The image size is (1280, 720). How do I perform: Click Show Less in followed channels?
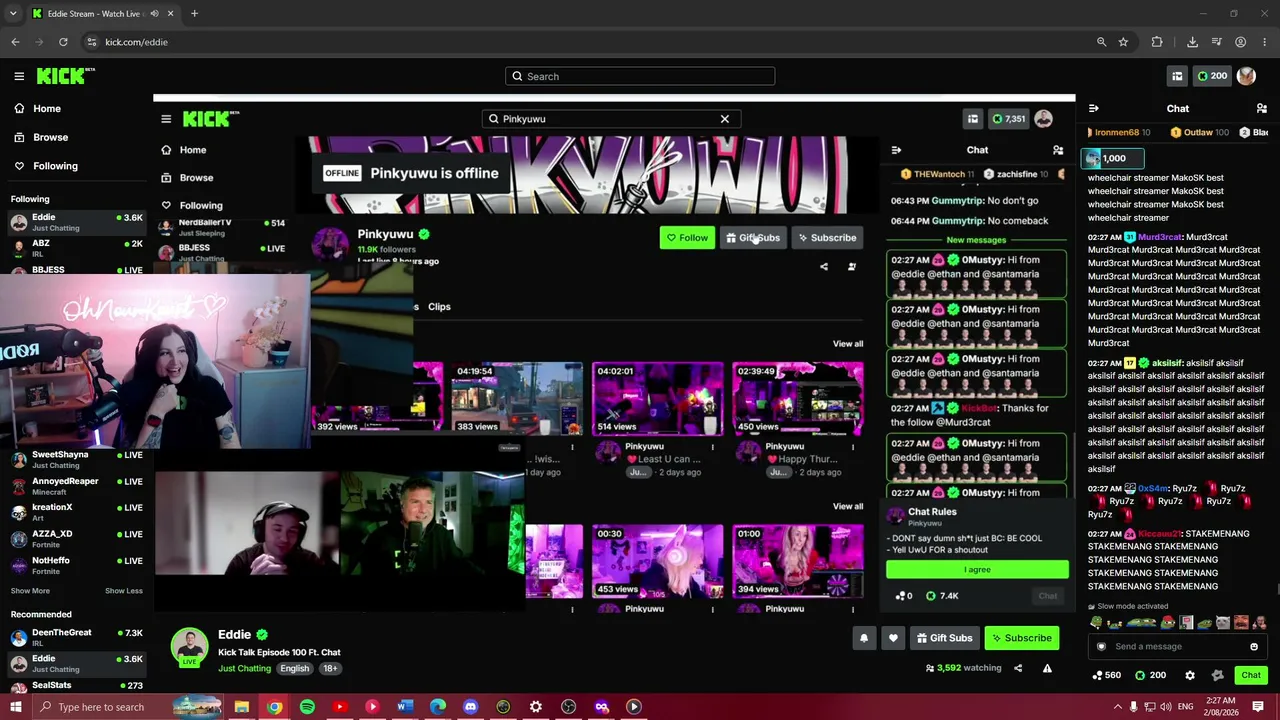click(124, 591)
